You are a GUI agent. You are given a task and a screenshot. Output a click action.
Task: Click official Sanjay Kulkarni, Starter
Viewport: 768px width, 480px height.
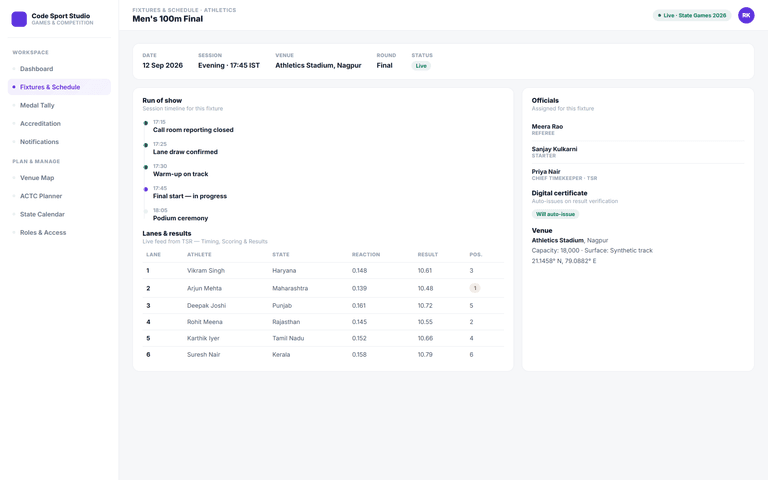[x=638, y=152]
